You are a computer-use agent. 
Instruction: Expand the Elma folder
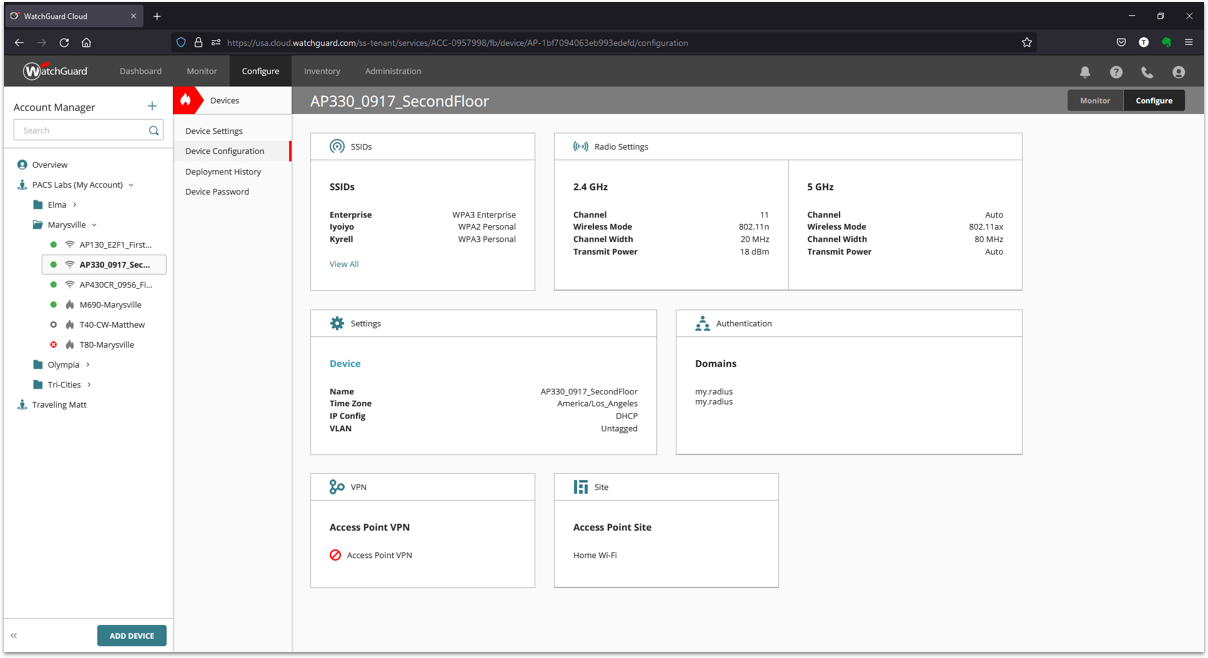74,205
